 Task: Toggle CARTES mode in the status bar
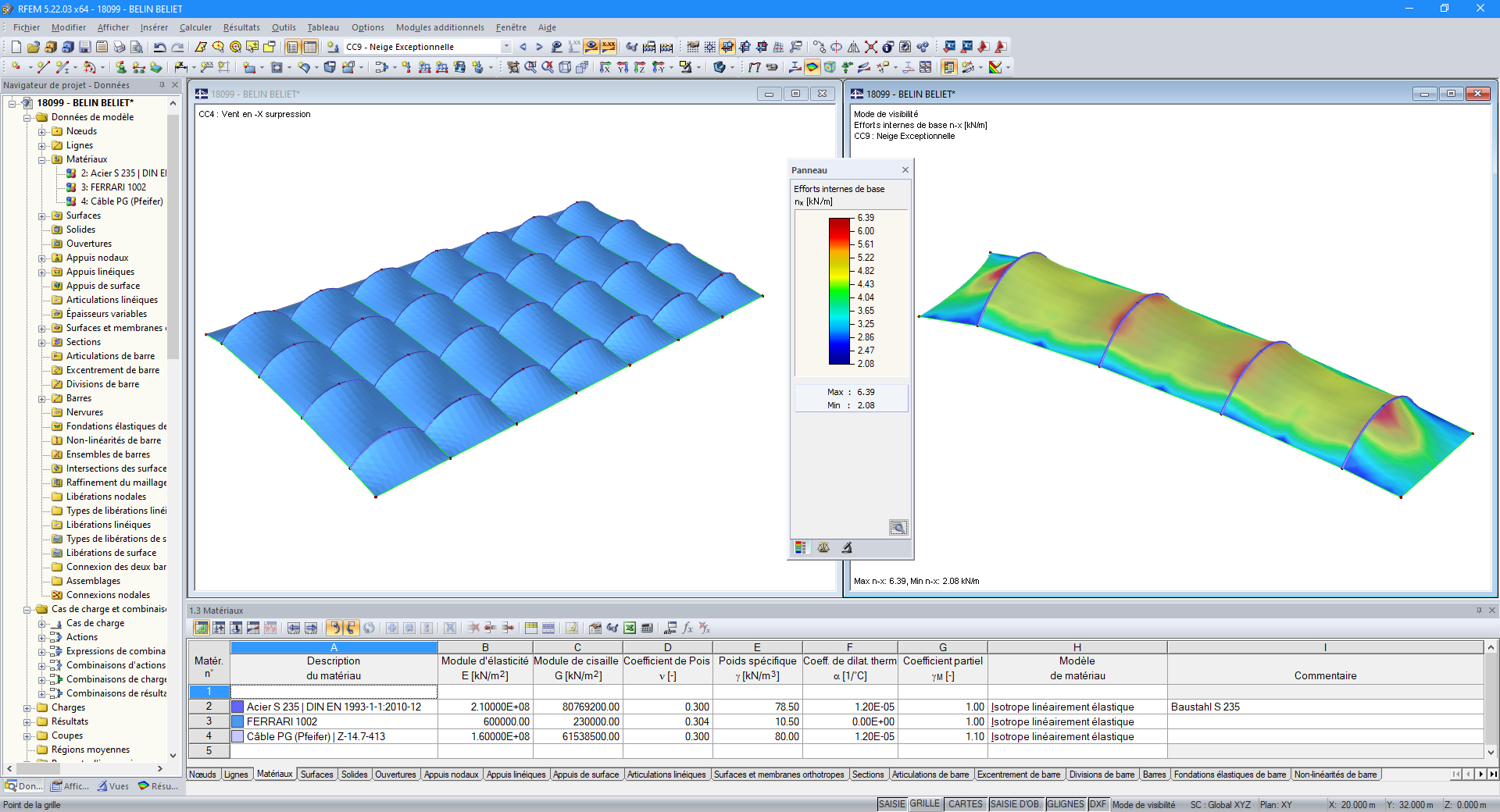point(966,804)
